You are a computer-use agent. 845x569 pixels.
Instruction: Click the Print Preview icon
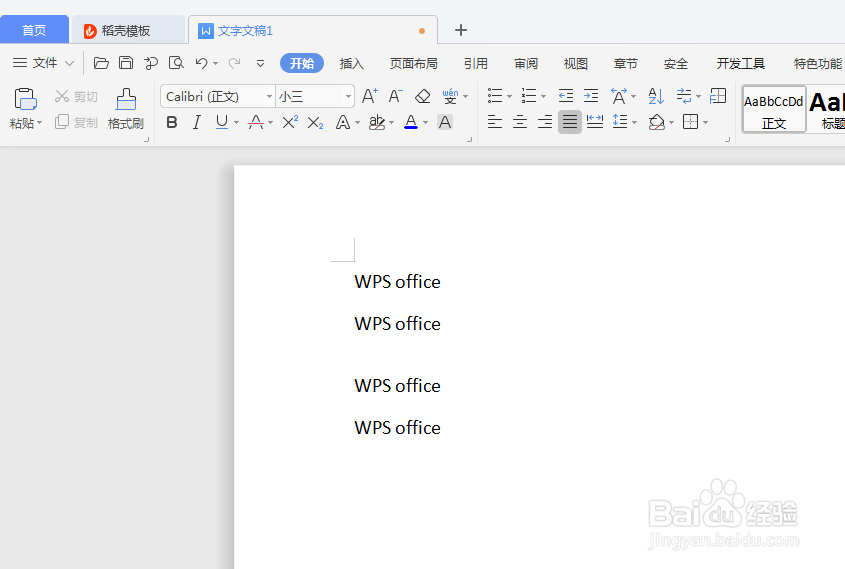176,63
